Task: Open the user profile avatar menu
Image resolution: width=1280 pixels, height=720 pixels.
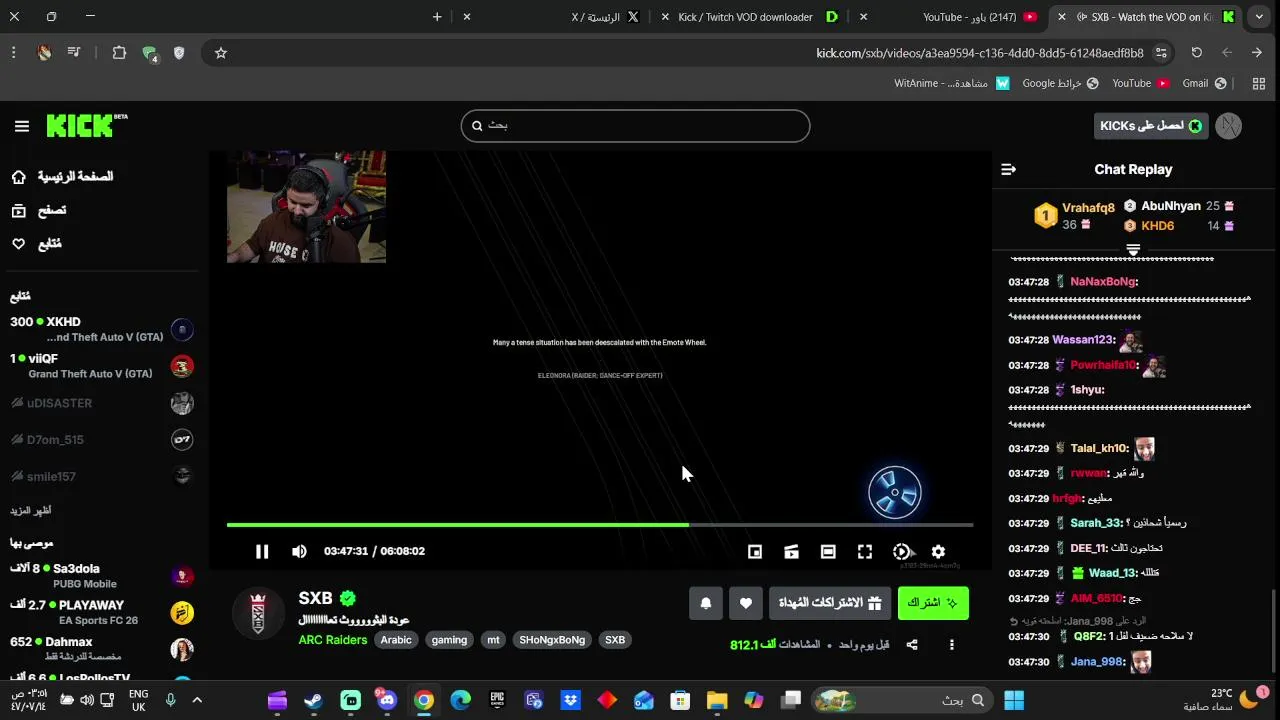Action: [x=1229, y=126]
